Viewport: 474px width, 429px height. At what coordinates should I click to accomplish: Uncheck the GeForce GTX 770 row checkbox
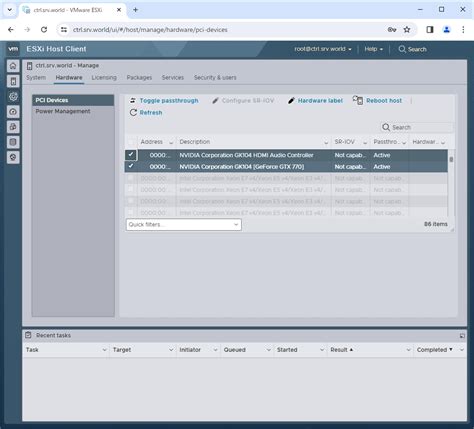131,166
